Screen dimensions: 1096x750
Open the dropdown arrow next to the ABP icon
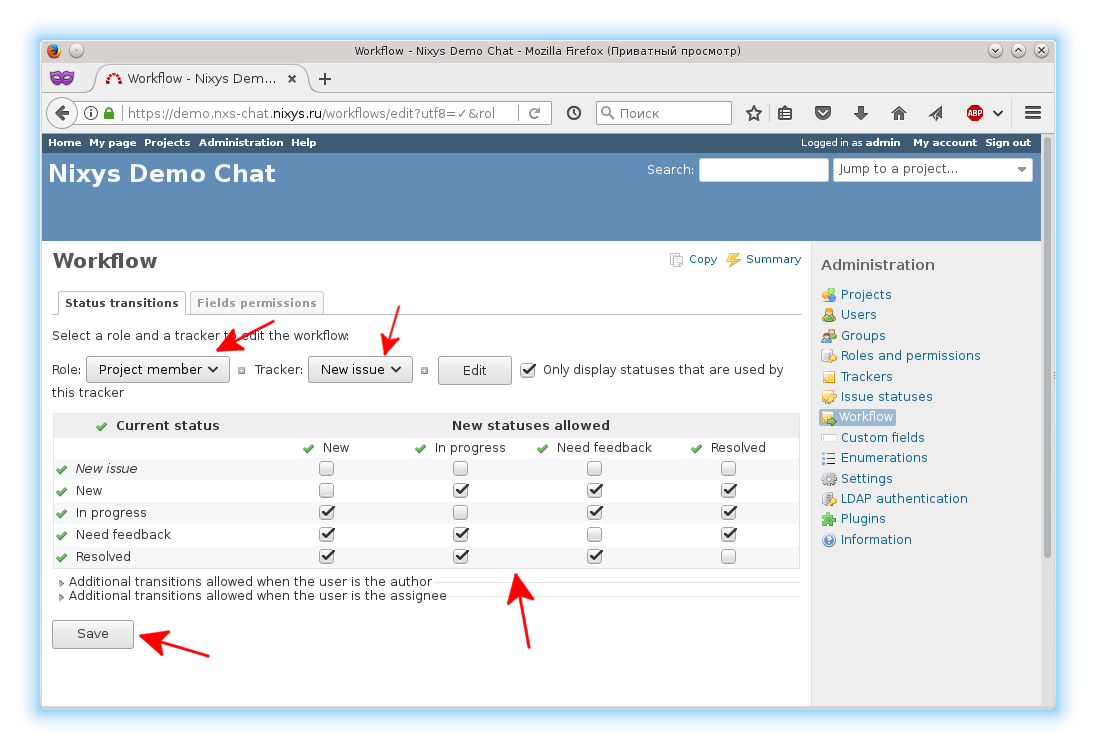(x=998, y=113)
